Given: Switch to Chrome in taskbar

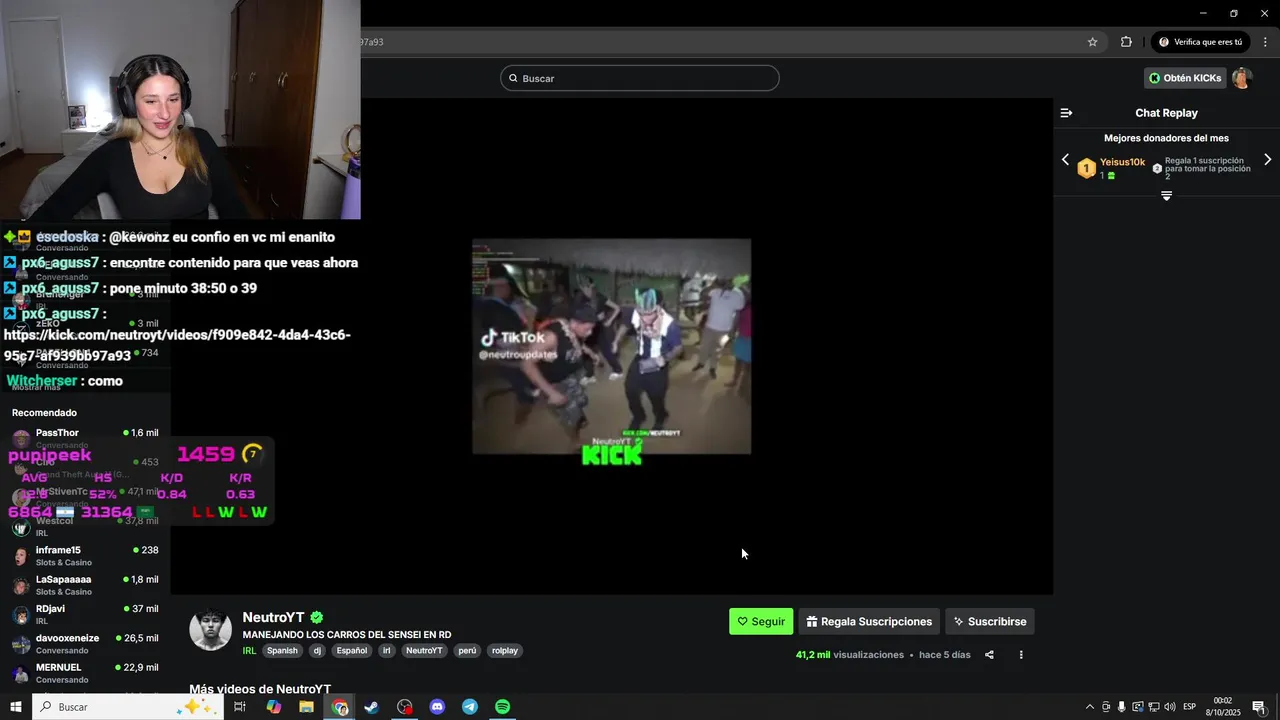Looking at the screenshot, I should click(340, 707).
